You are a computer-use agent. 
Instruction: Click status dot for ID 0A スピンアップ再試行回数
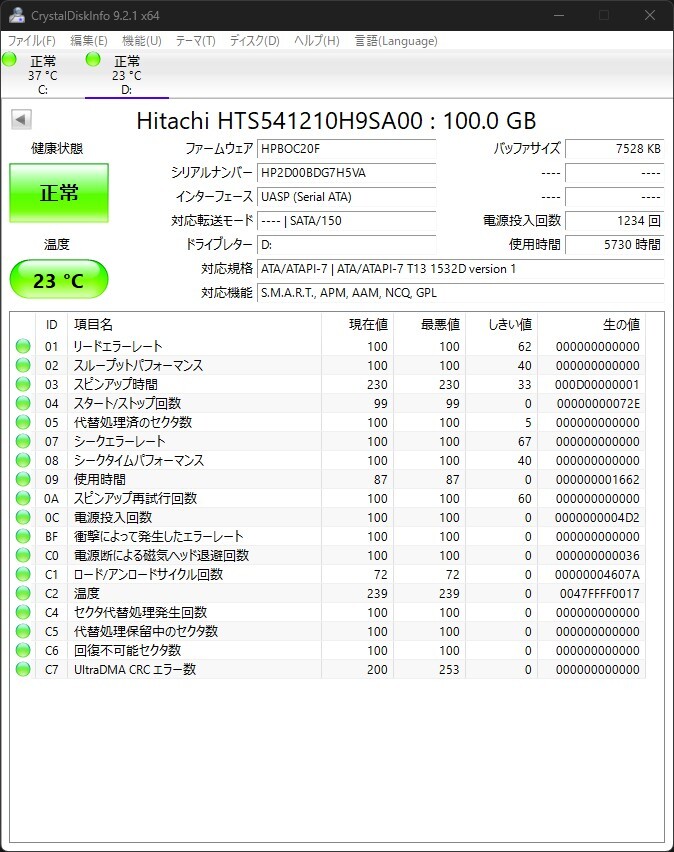tap(23, 498)
